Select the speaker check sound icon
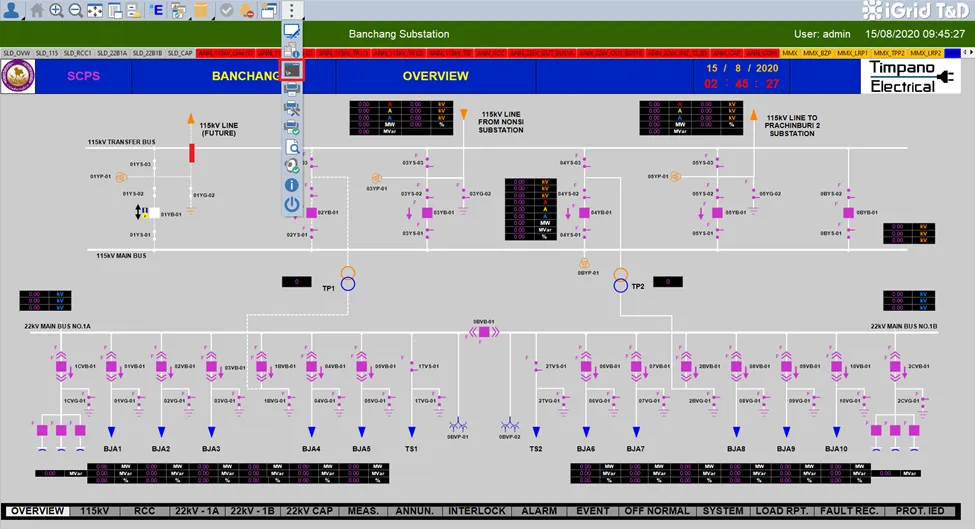 (x=292, y=166)
